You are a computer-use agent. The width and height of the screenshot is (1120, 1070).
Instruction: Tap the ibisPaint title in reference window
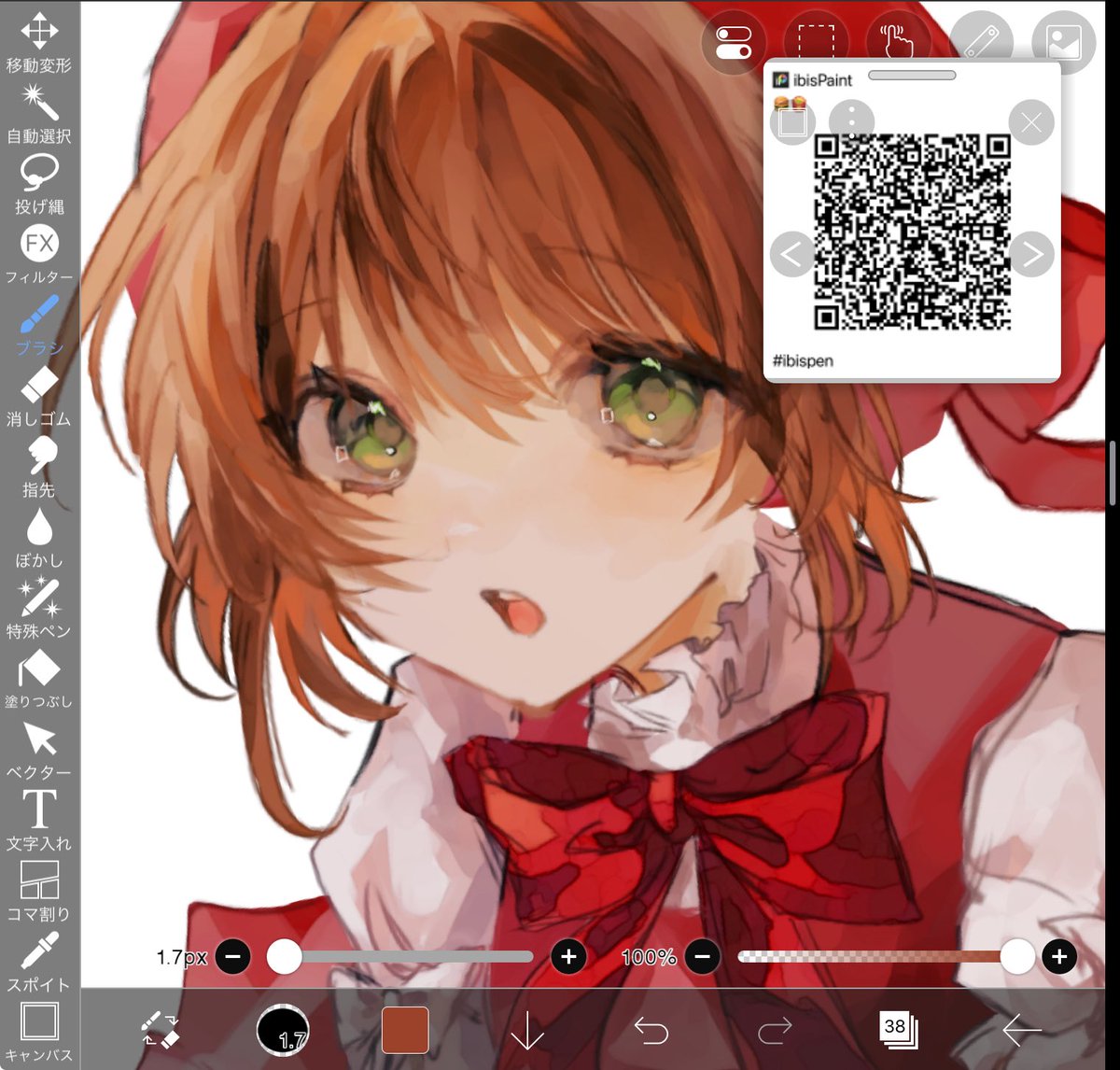coord(822,80)
